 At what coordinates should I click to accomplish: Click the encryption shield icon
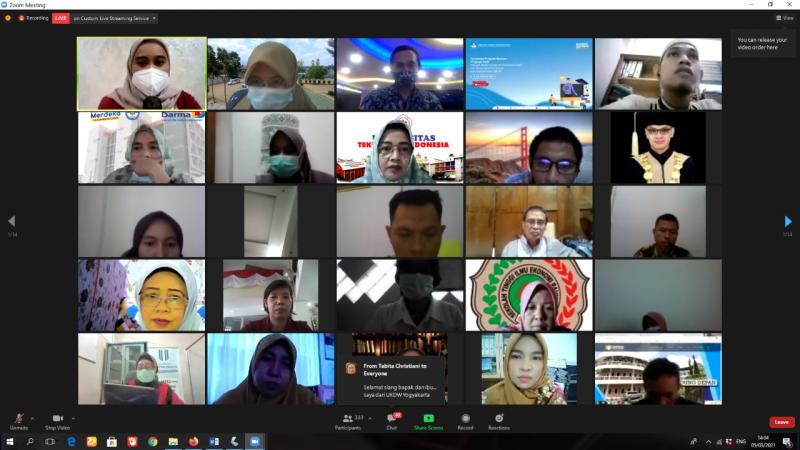tap(8, 18)
